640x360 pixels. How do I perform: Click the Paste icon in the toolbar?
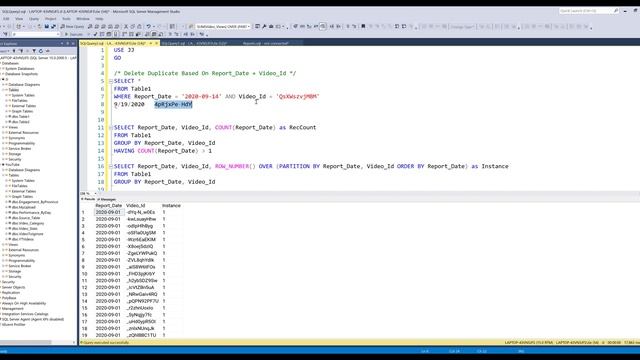coord(139,27)
